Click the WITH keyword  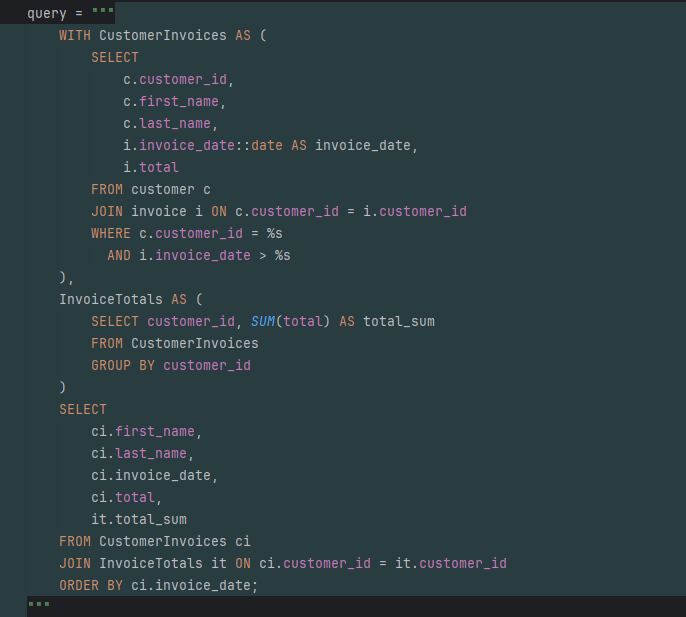tap(74, 35)
